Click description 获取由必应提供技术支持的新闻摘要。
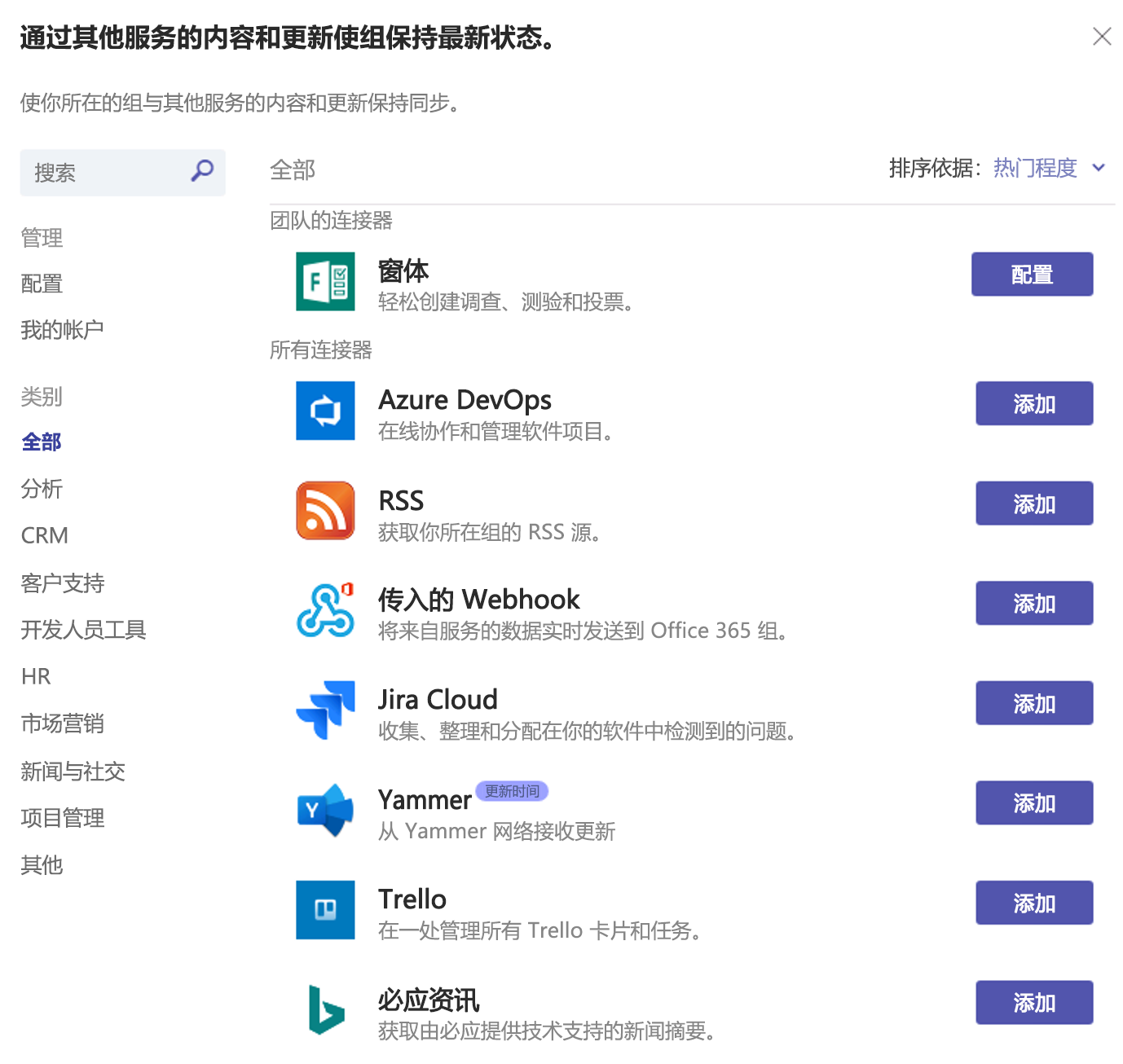This screenshot has height=1064, width=1123. coord(547,1031)
